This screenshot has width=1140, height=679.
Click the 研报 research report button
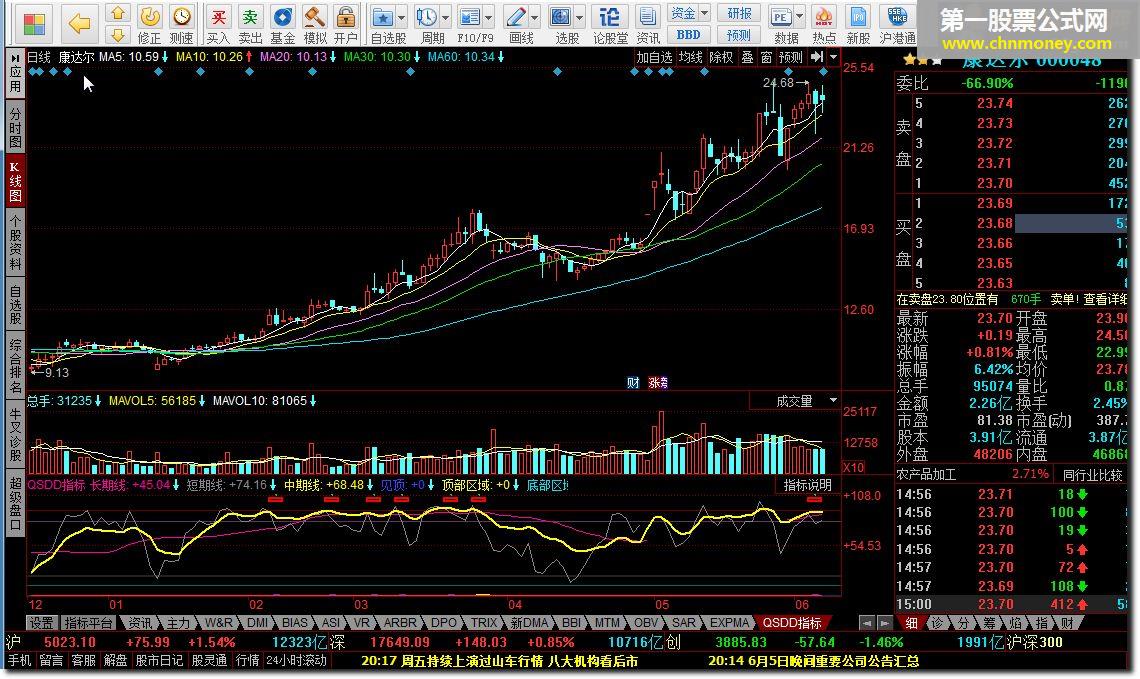point(739,14)
